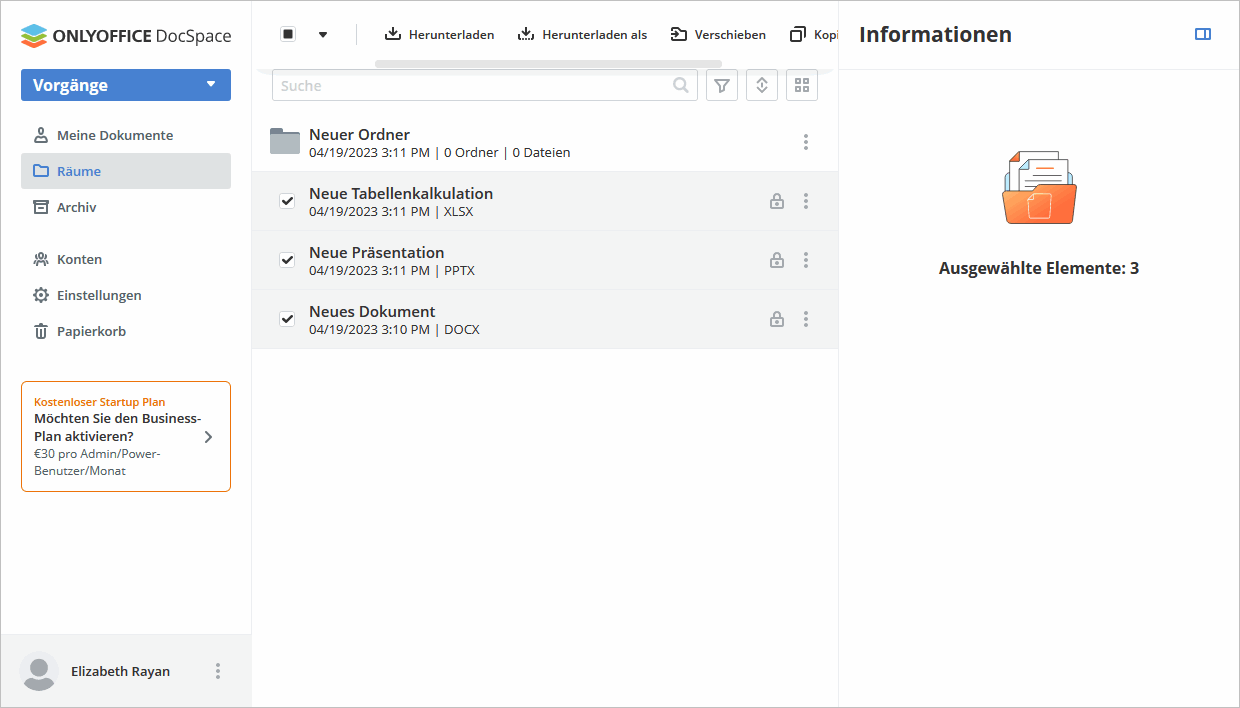1240x708 pixels.
Task: Click the Papierkorb trash icon
Action: 41,331
